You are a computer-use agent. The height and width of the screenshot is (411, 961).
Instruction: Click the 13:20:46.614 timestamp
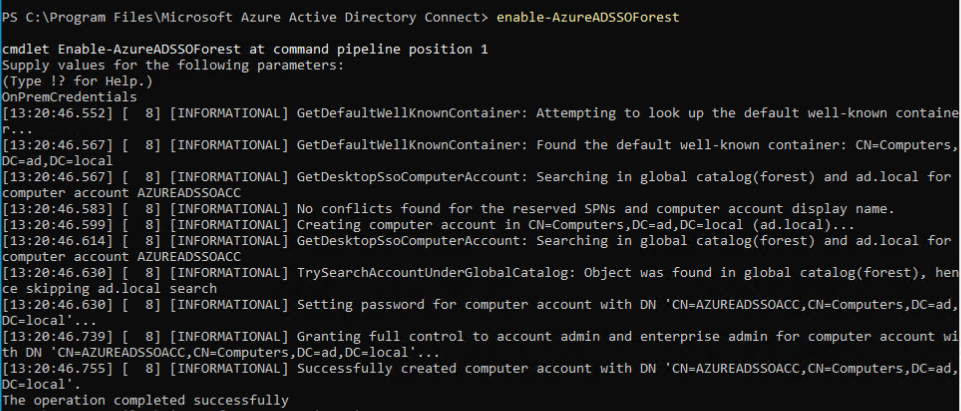[x=50, y=240]
